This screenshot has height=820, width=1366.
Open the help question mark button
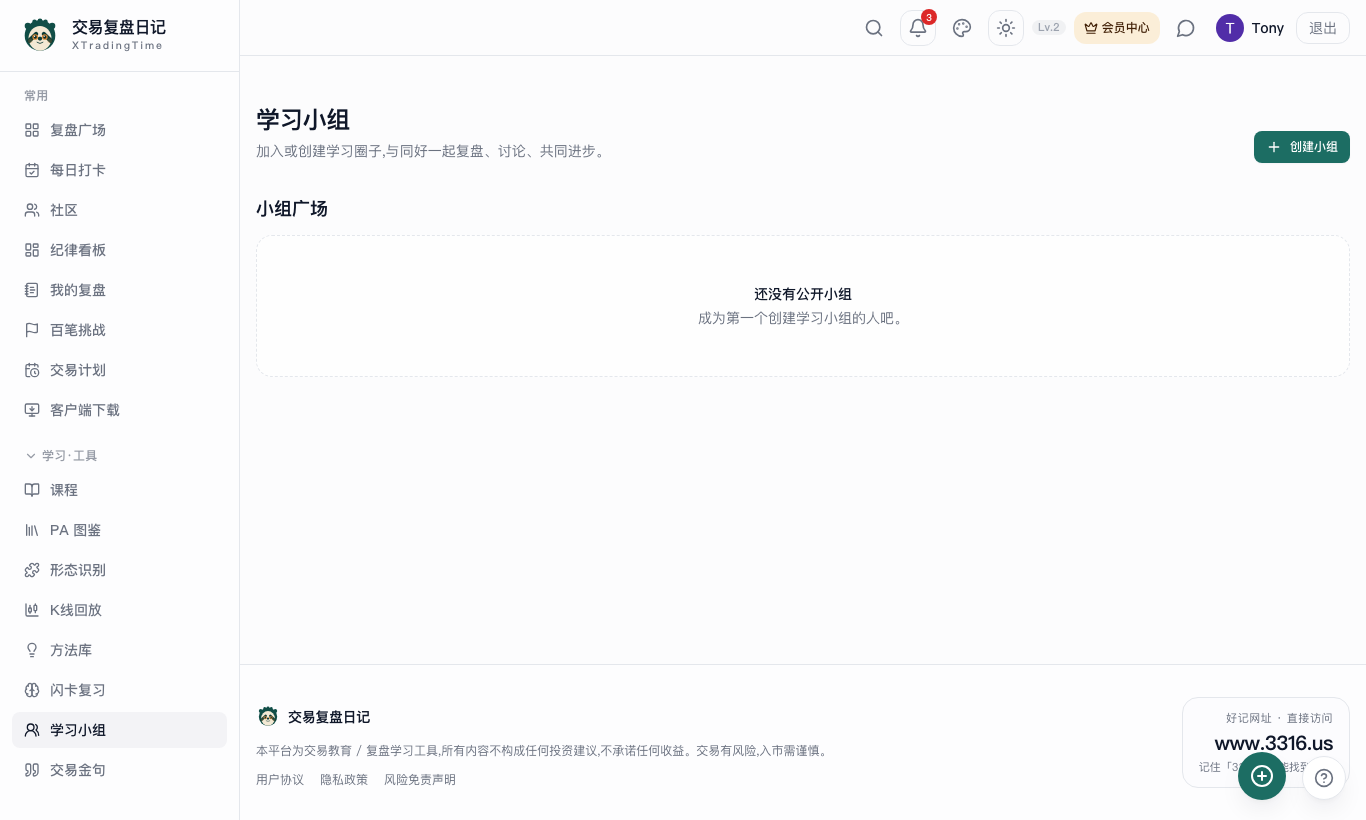(1324, 778)
